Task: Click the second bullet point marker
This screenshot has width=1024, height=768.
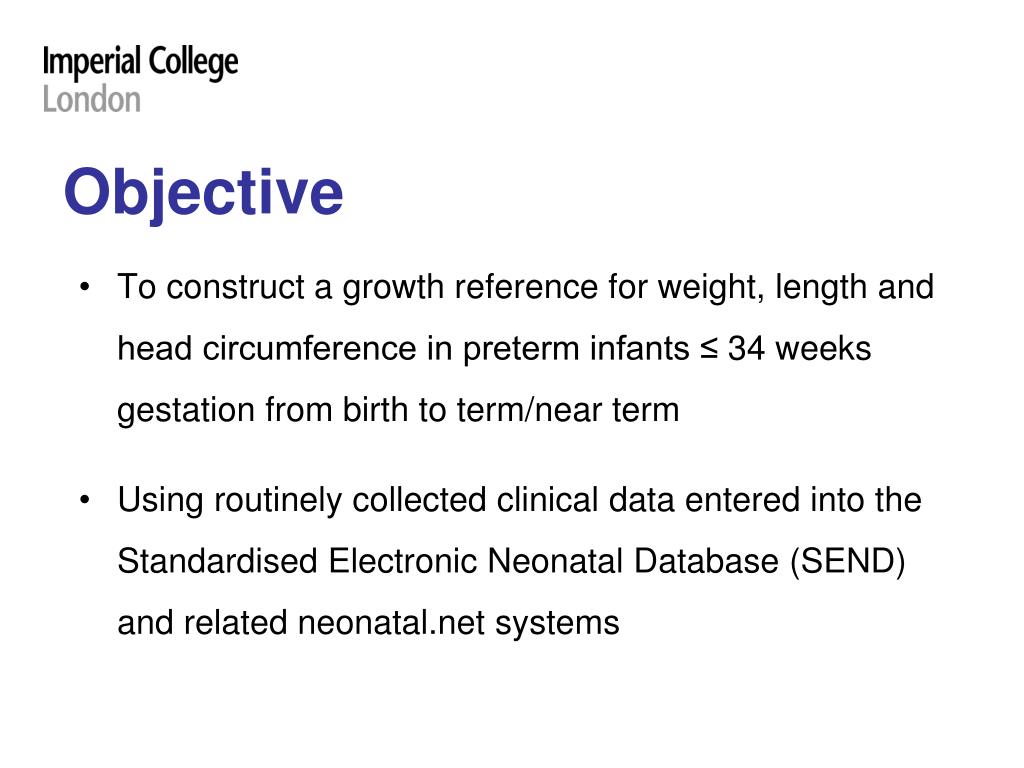Action: (84, 500)
